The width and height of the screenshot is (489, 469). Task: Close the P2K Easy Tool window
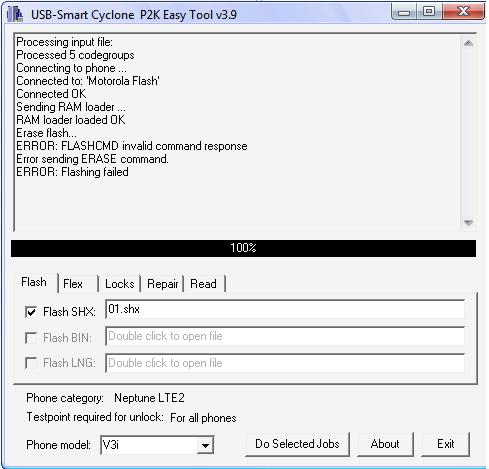pos(464,12)
